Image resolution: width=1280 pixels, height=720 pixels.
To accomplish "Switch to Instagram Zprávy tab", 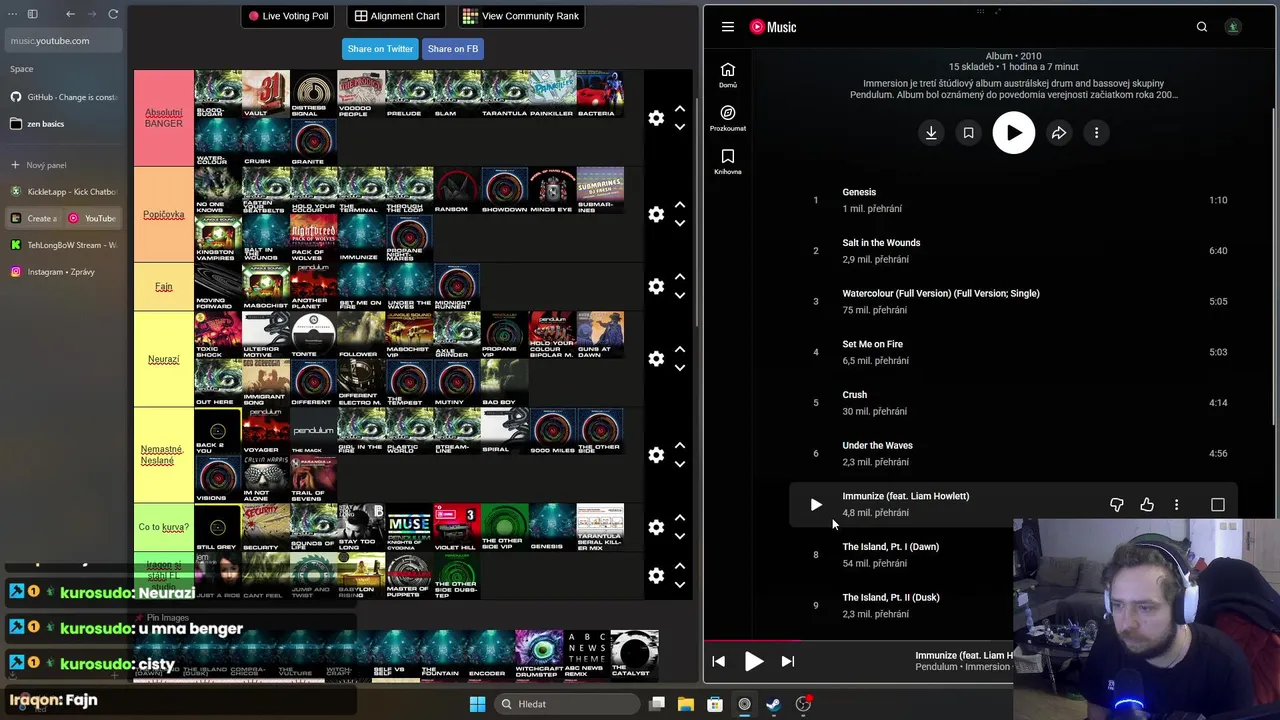I will pos(64,272).
